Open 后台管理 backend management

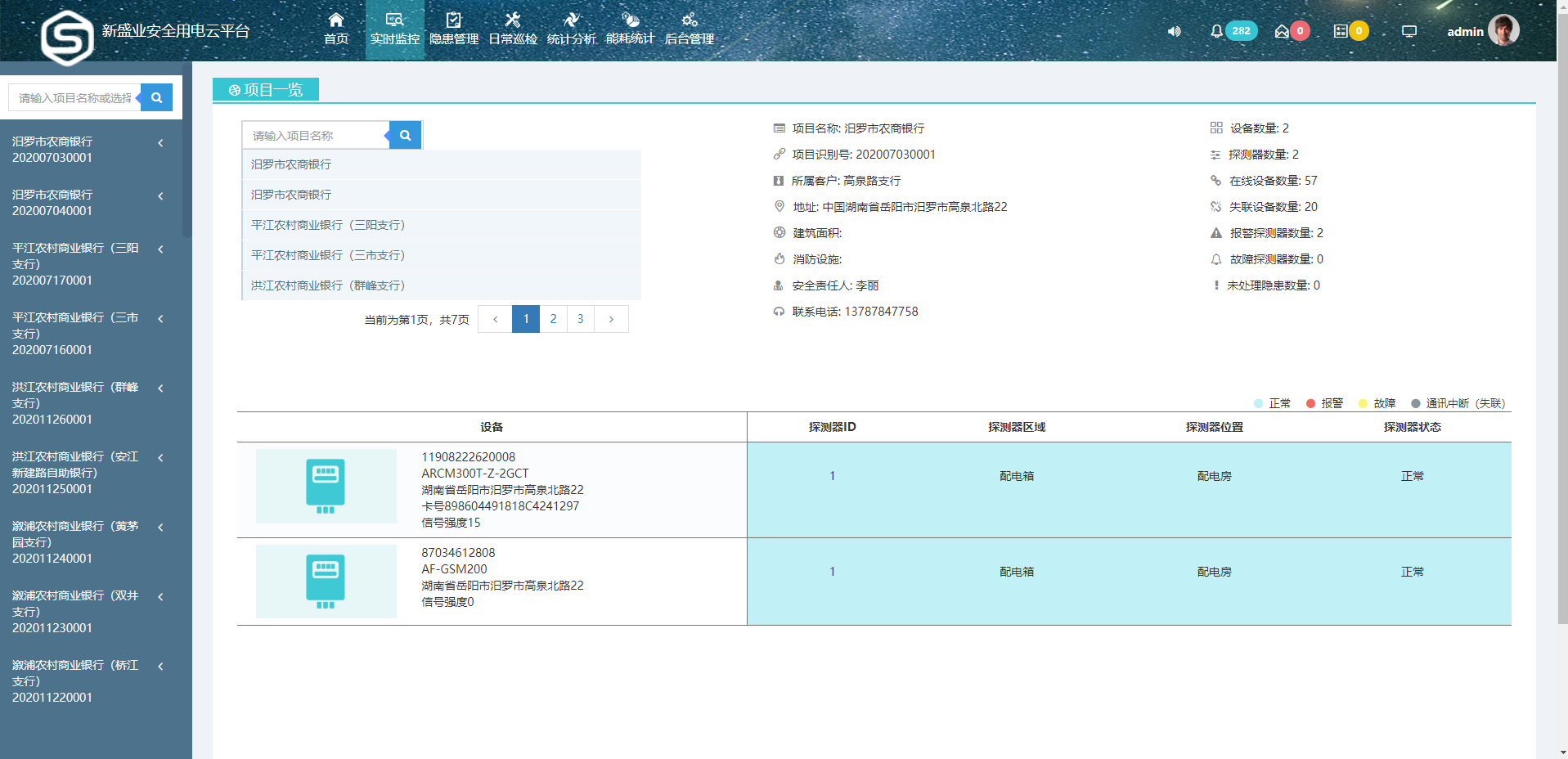pos(689,29)
